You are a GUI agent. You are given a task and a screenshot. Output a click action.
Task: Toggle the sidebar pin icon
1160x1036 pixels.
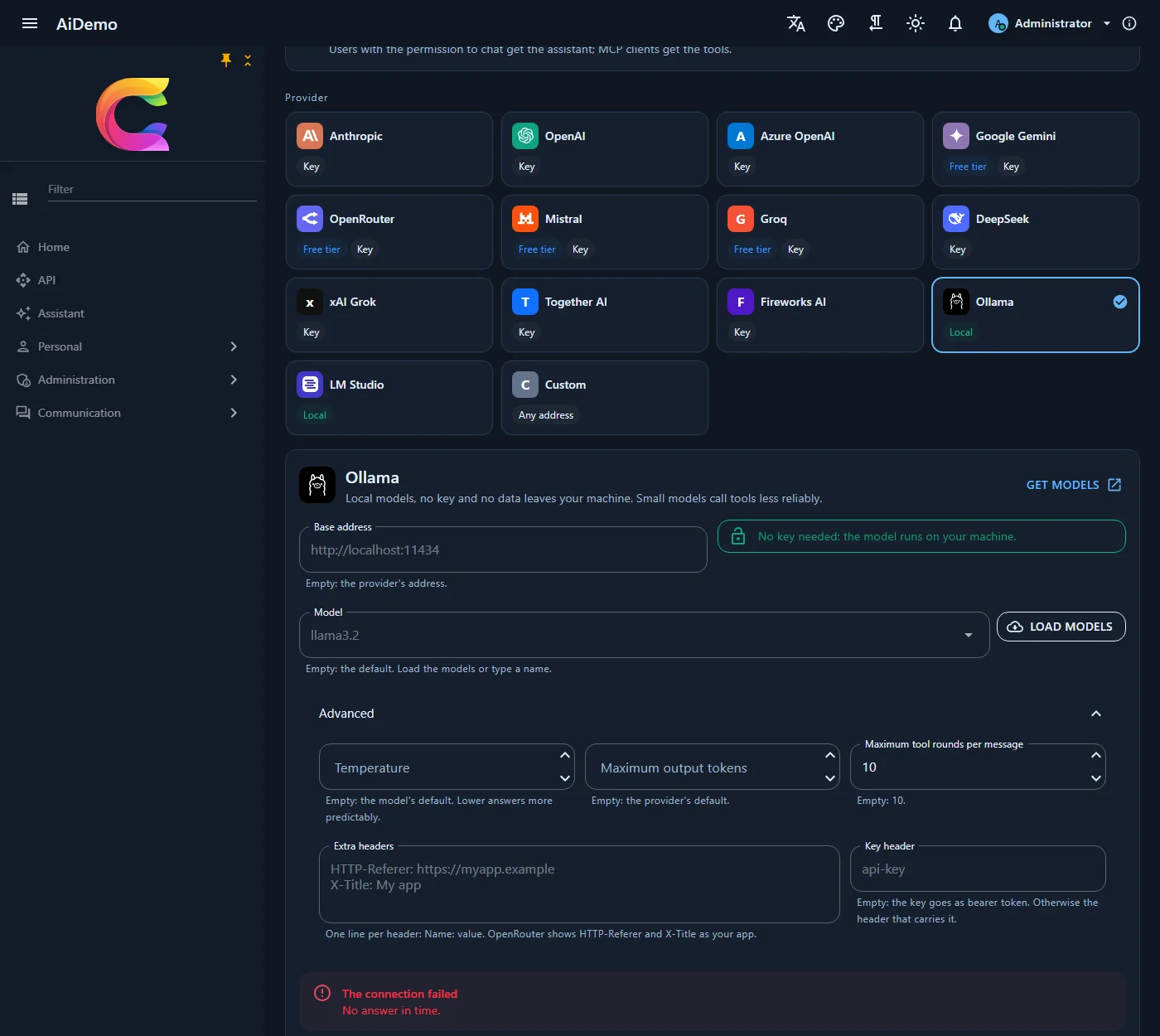click(x=226, y=60)
